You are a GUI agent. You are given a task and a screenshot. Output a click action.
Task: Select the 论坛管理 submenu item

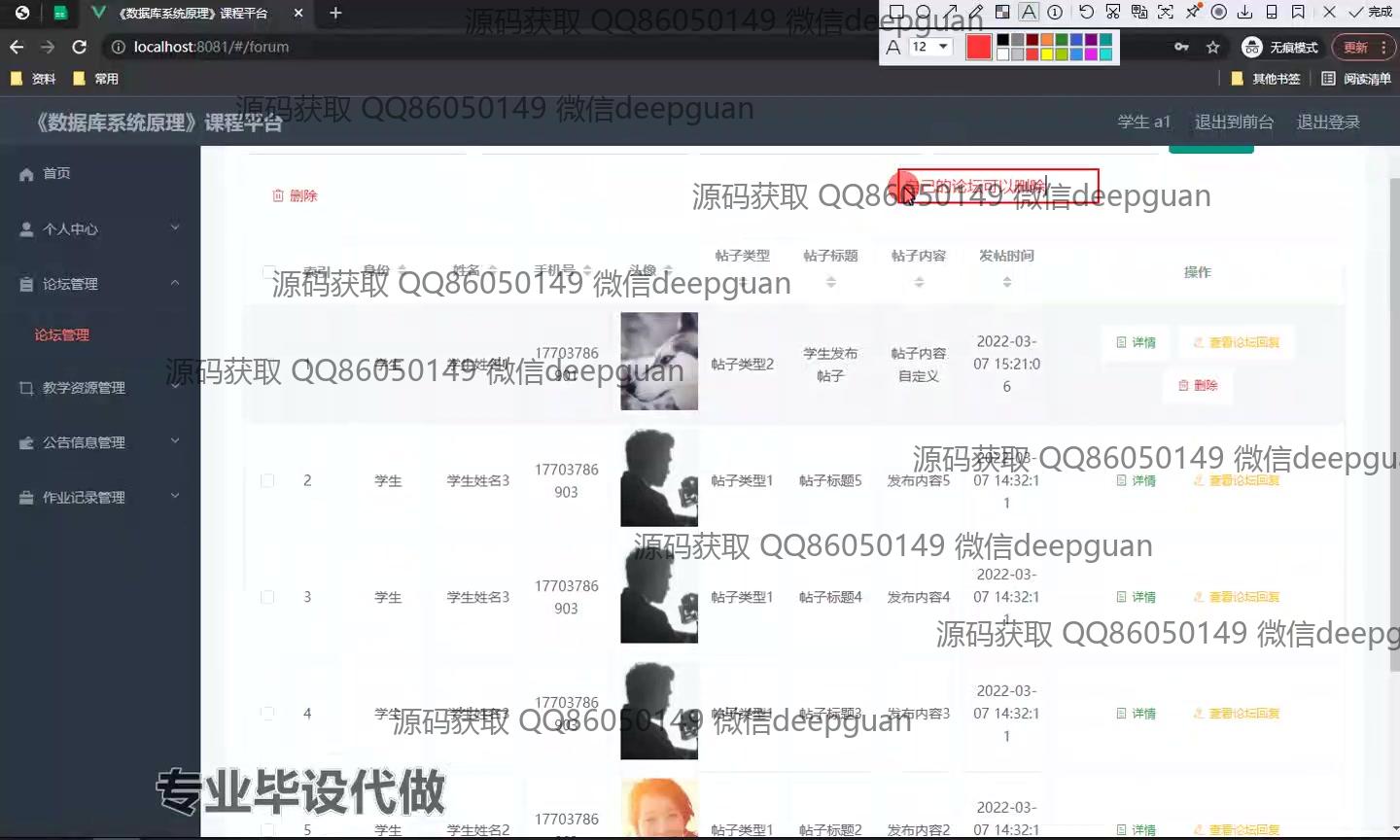[62, 334]
